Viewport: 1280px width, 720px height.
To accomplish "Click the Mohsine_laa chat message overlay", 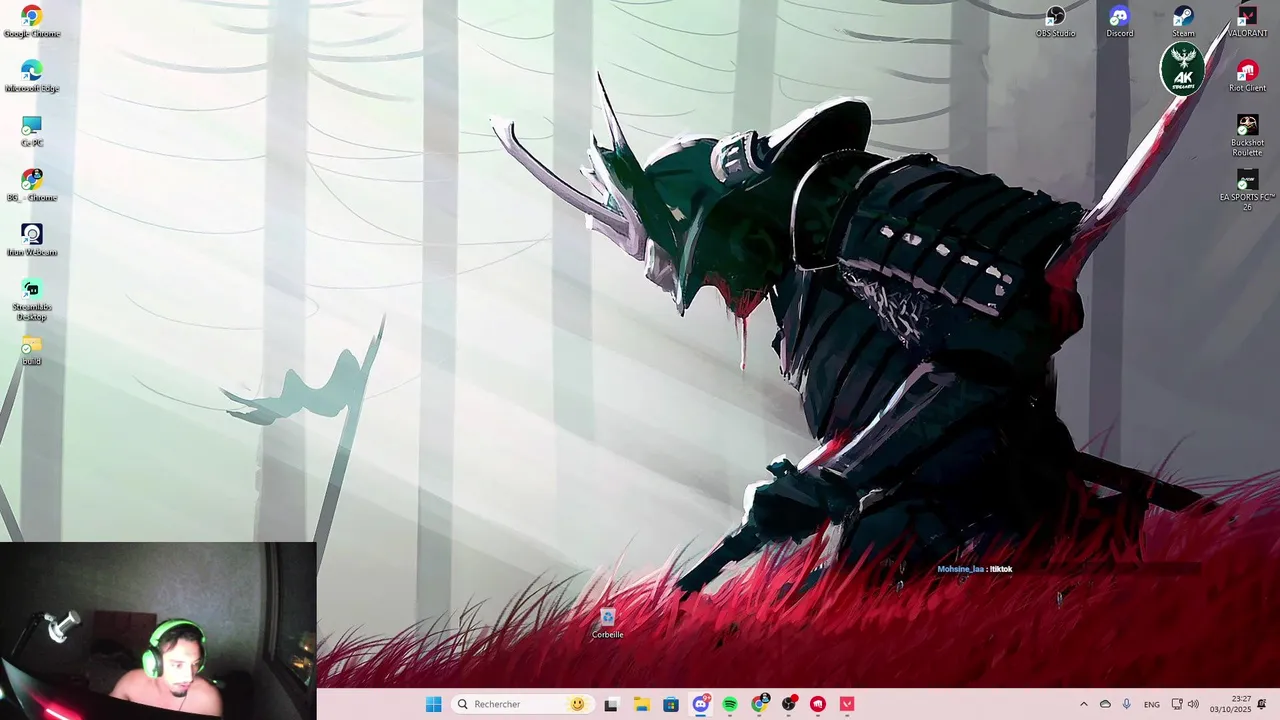I will 975,569.
